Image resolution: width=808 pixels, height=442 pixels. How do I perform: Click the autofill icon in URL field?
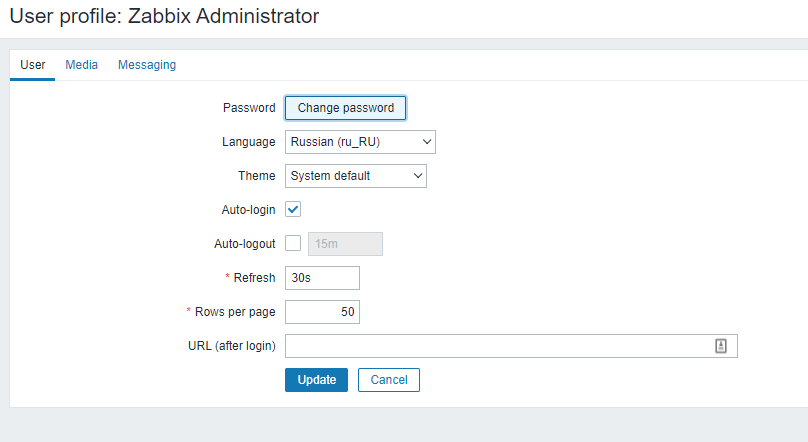point(720,346)
